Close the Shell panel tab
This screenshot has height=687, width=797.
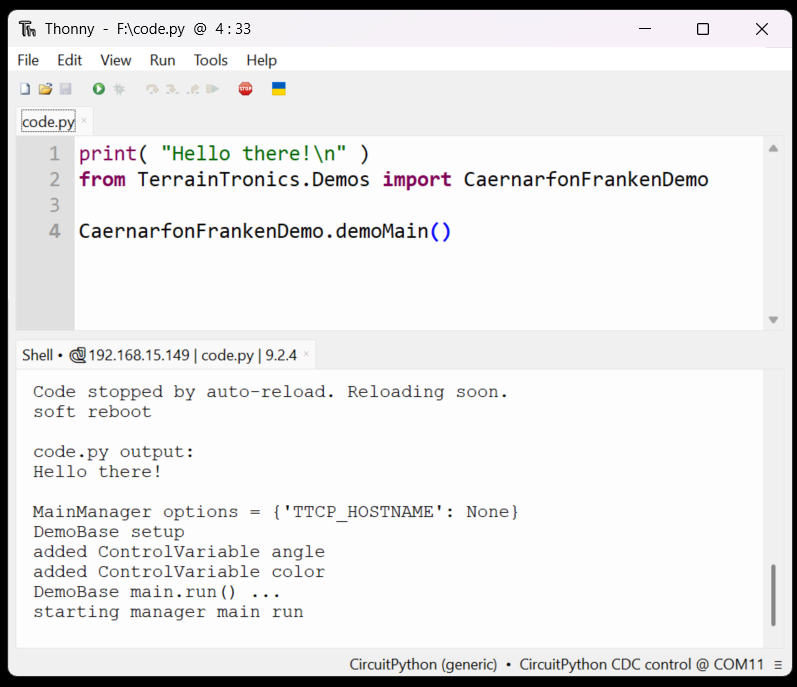306,354
